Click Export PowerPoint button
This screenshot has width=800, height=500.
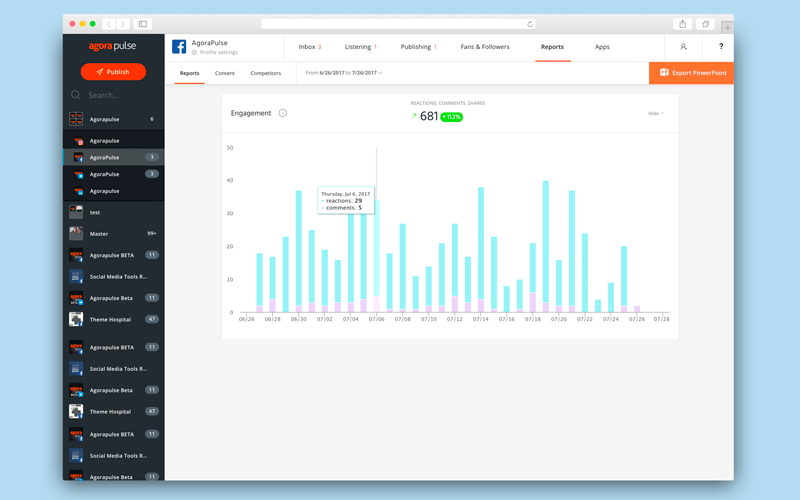pyautogui.click(x=691, y=73)
